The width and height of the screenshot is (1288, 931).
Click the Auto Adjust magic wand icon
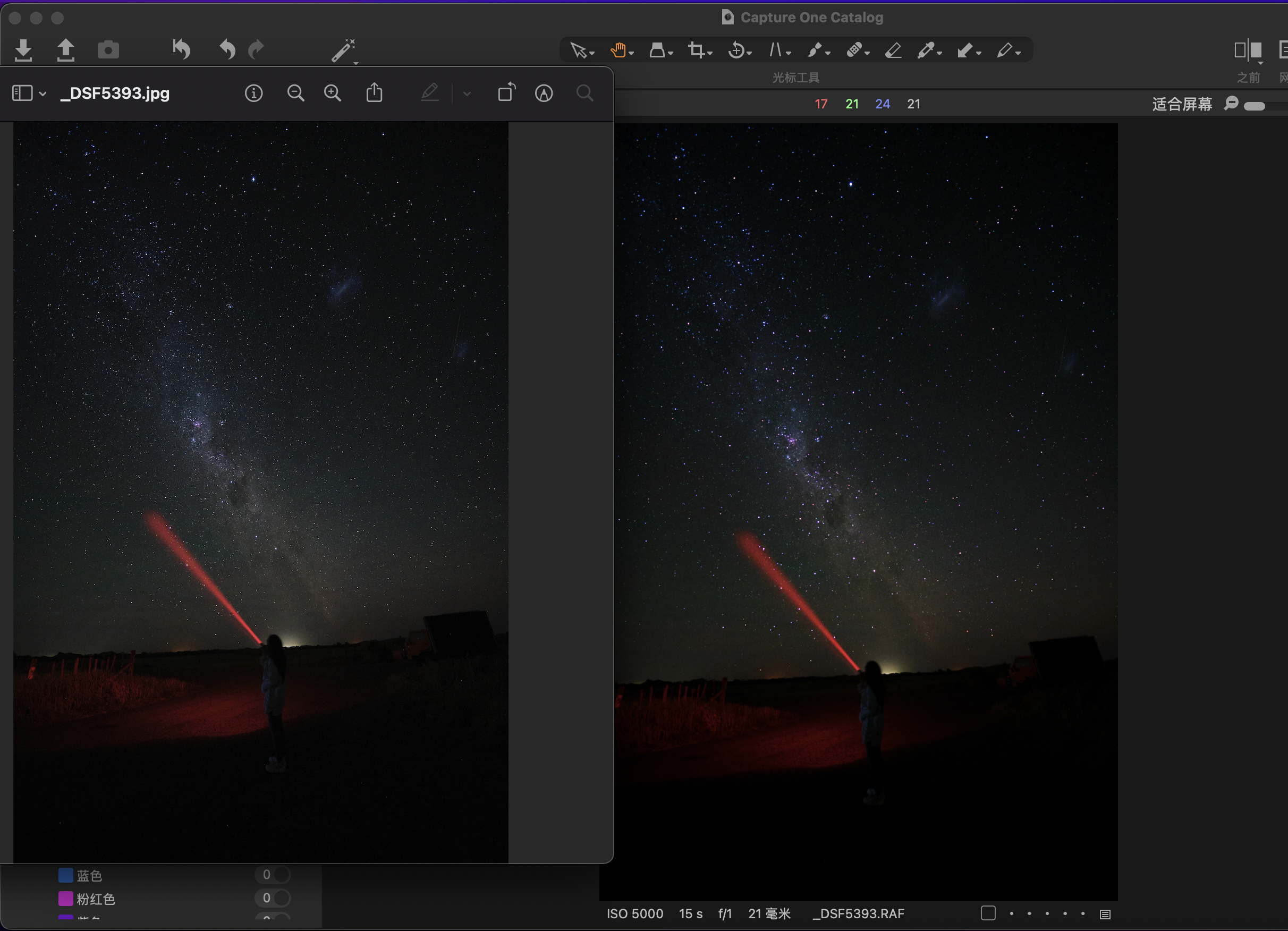[x=344, y=50]
